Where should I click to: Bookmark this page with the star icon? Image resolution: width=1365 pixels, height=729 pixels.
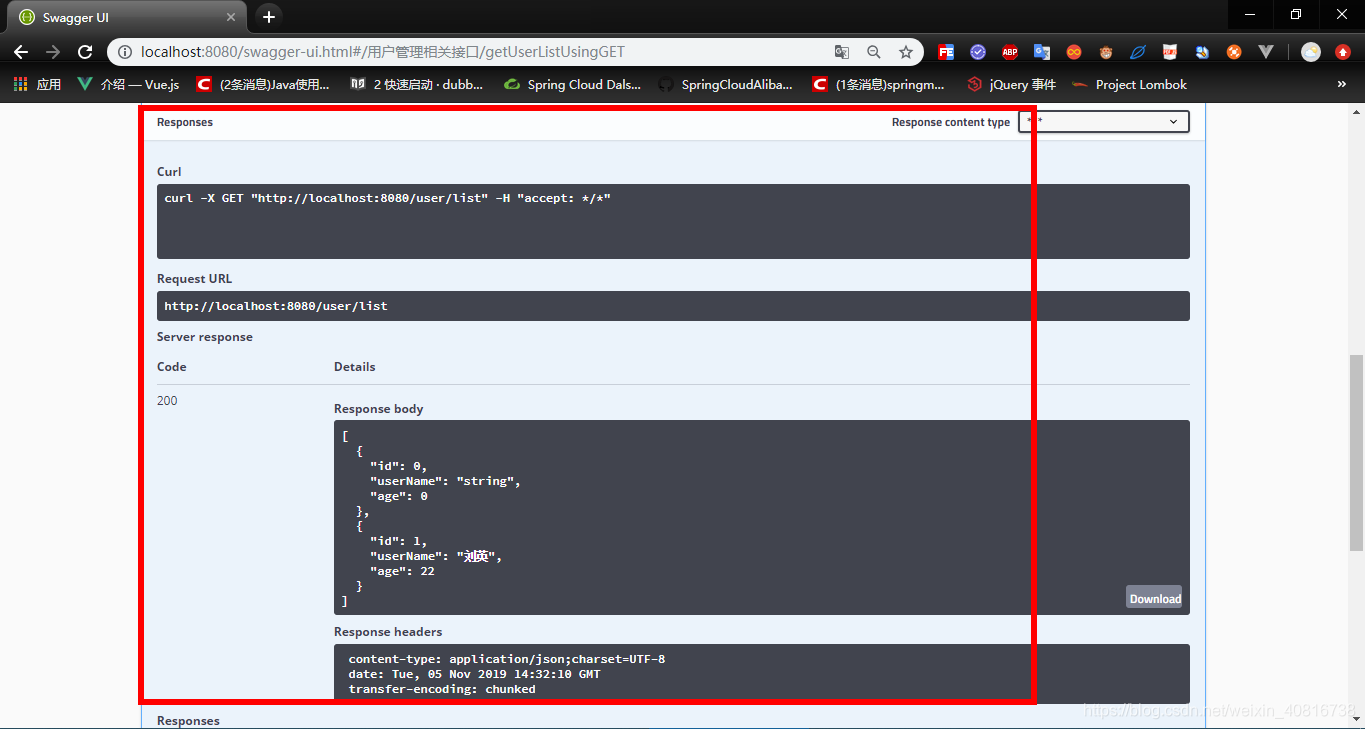tap(906, 52)
